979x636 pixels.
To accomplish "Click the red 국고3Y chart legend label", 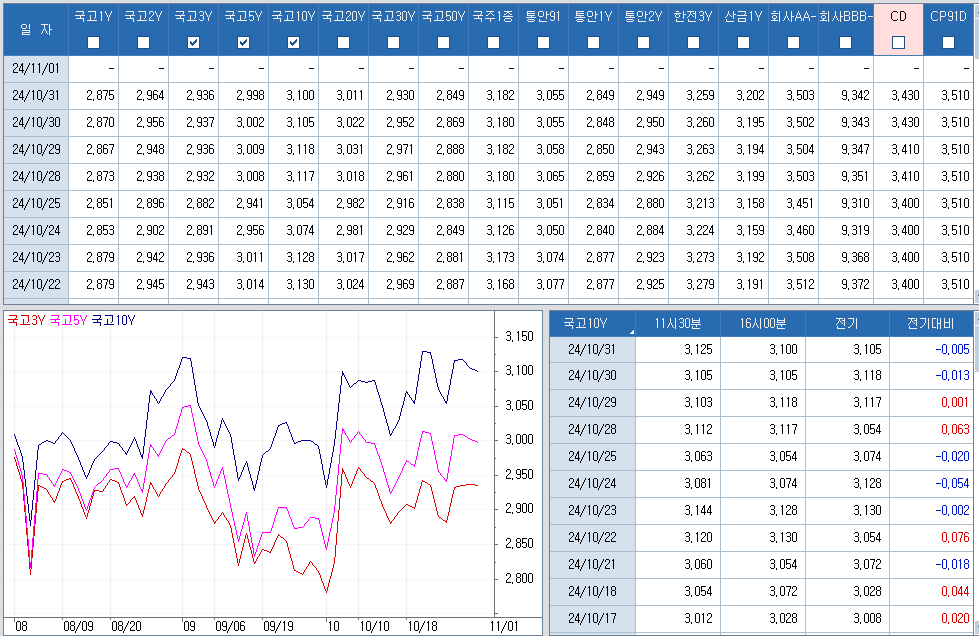I will click(x=26, y=321).
